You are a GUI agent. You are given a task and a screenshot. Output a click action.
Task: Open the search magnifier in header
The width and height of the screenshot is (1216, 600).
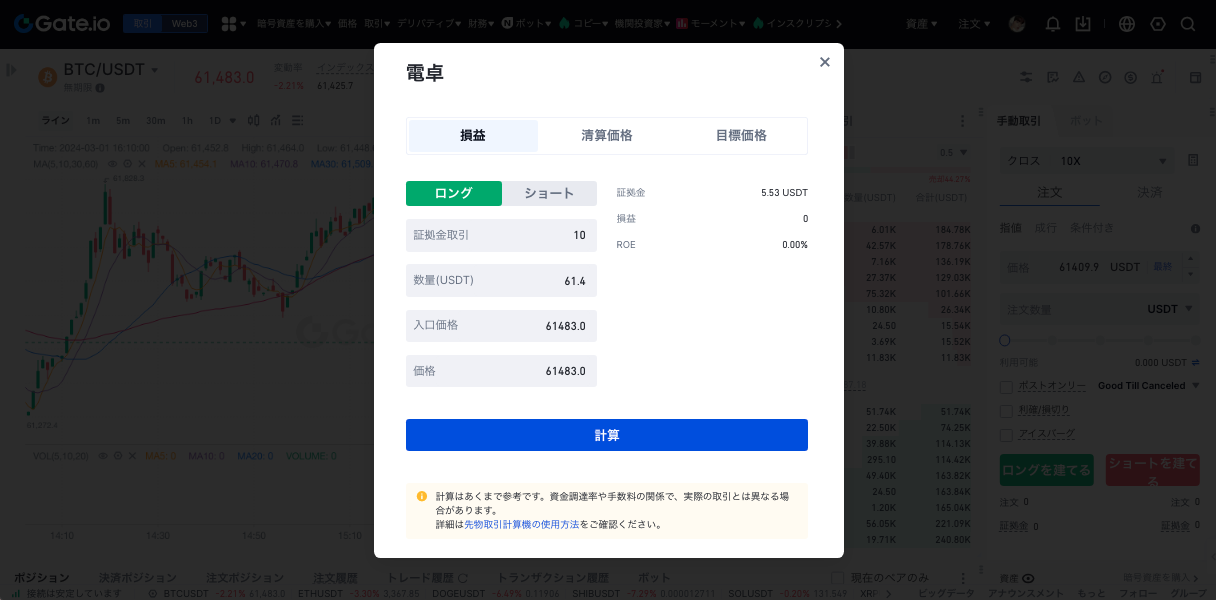tap(1188, 23)
